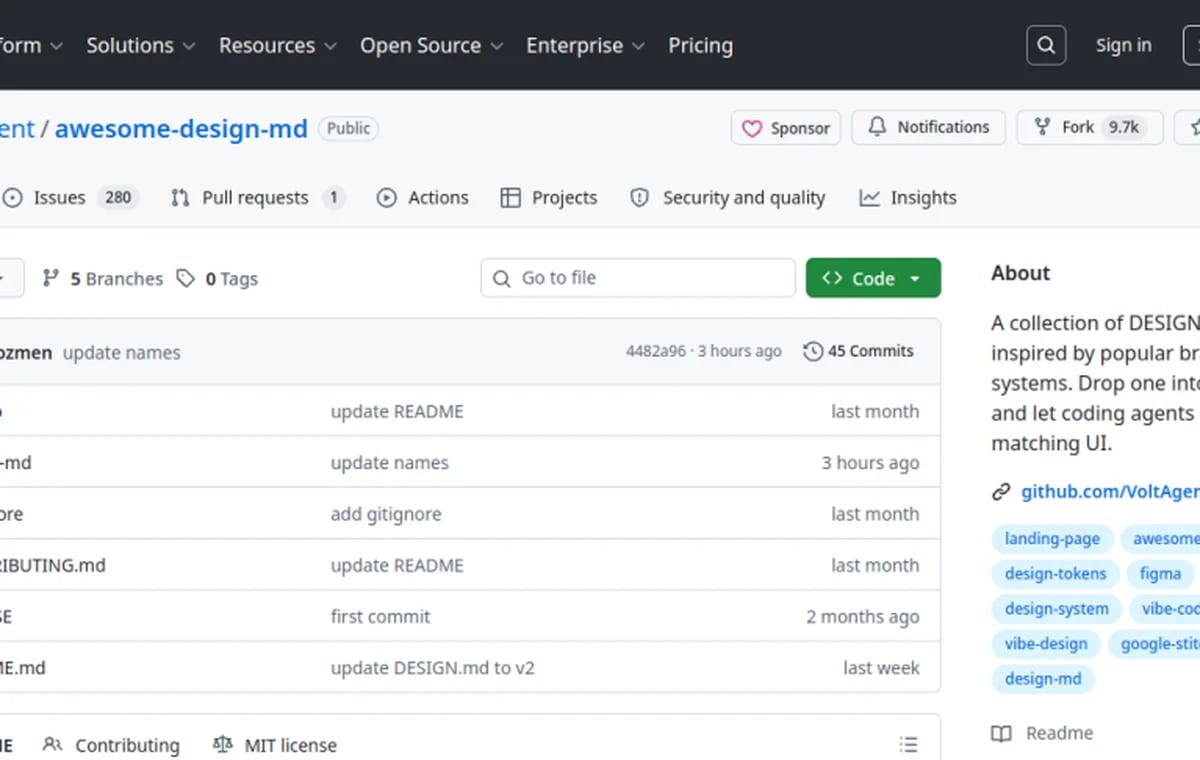Screen dimensions: 1200x760
Task: Click the Public visibility badge
Action: click(x=349, y=128)
